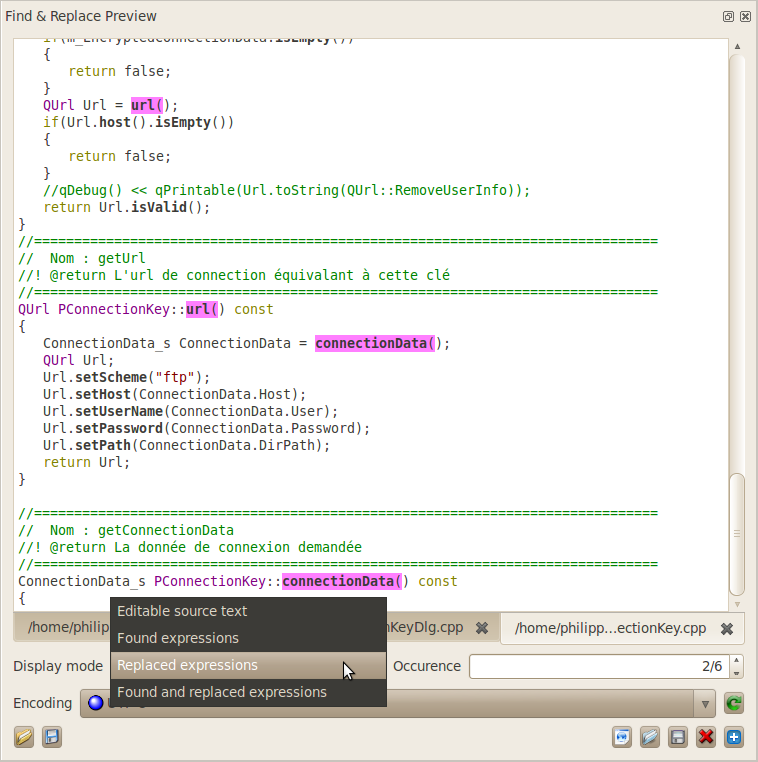Switch to the ectionKey.cpp file tab

pyautogui.click(x=610, y=628)
